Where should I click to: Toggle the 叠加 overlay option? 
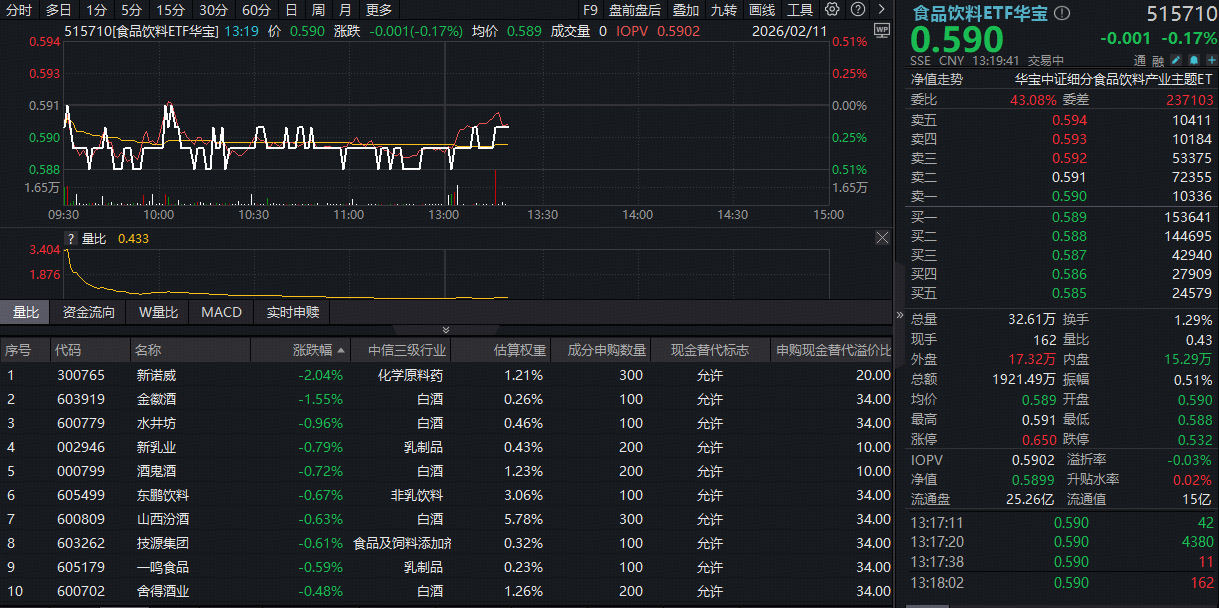[685, 10]
